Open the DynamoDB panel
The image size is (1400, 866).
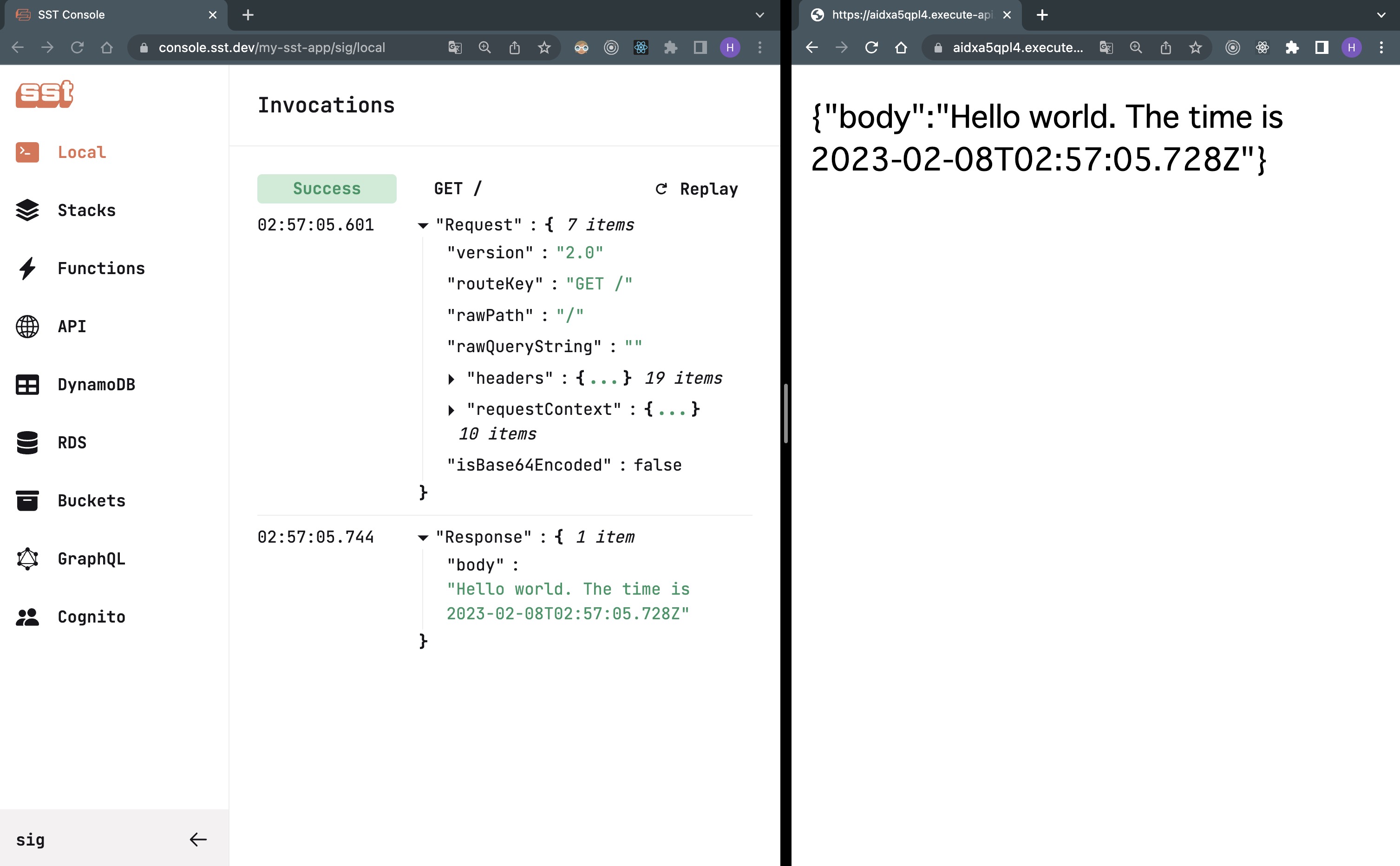tap(96, 384)
